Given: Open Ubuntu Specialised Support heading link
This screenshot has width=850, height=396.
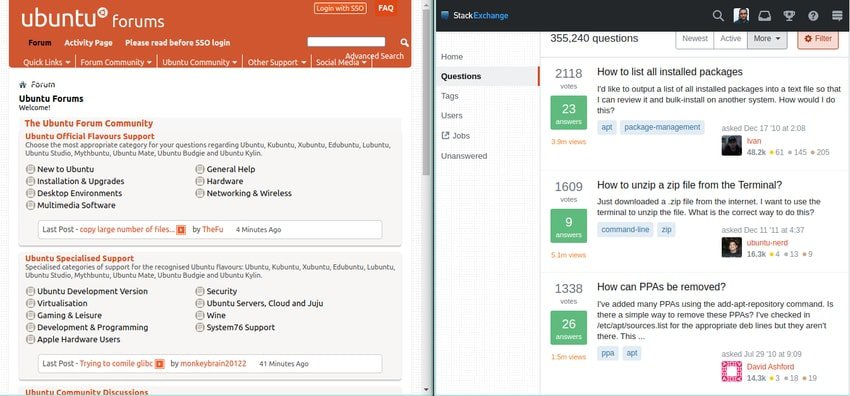Looking at the screenshot, I should 79,258.
